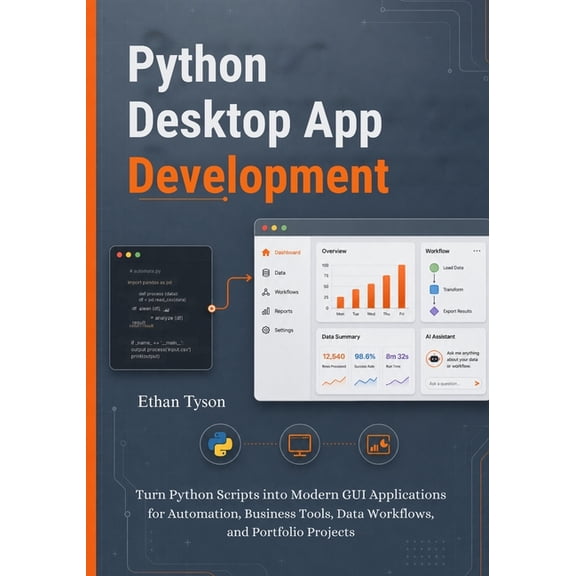Click the purple Export Results diamond node

(434, 311)
